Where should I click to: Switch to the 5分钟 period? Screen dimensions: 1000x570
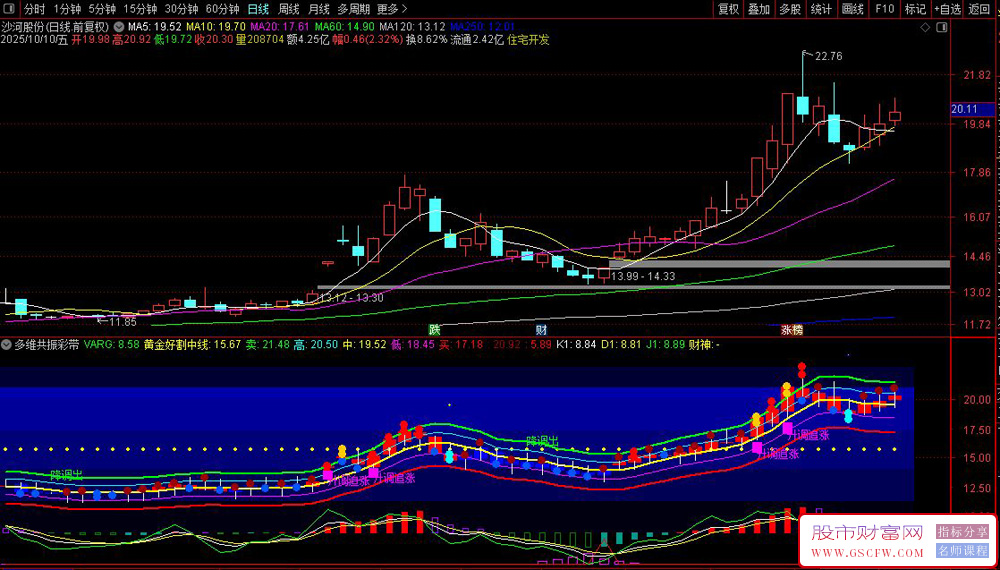tap(102, 9)
